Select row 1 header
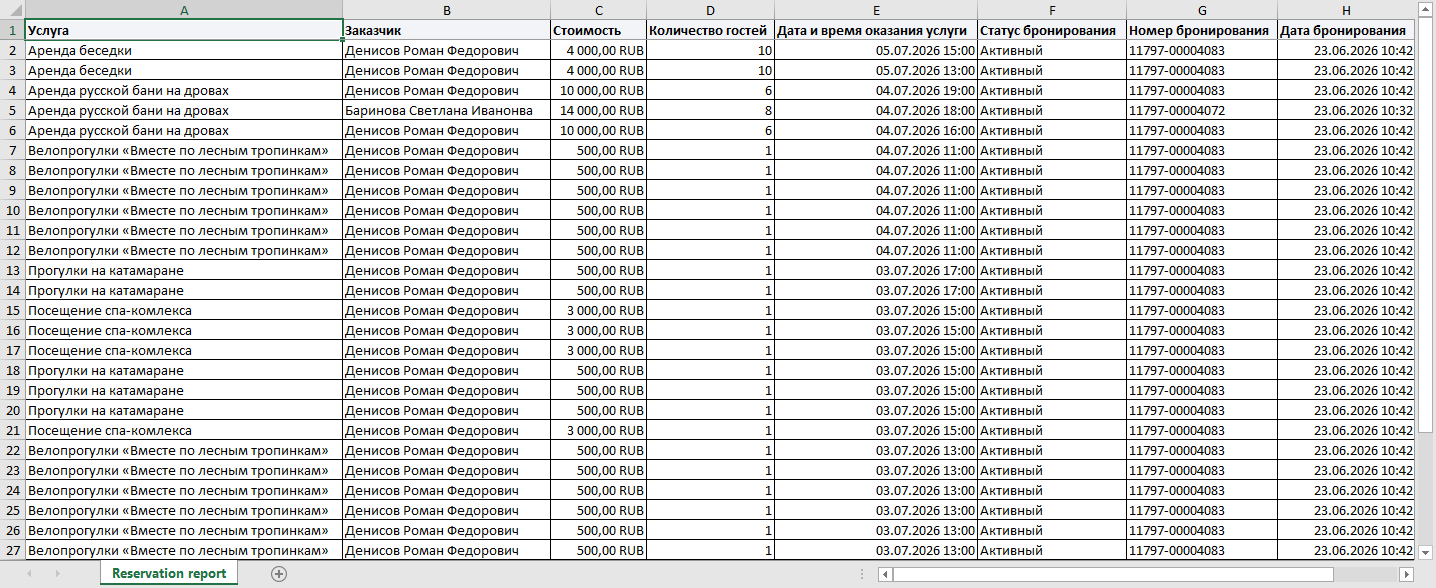 [12, 30]
